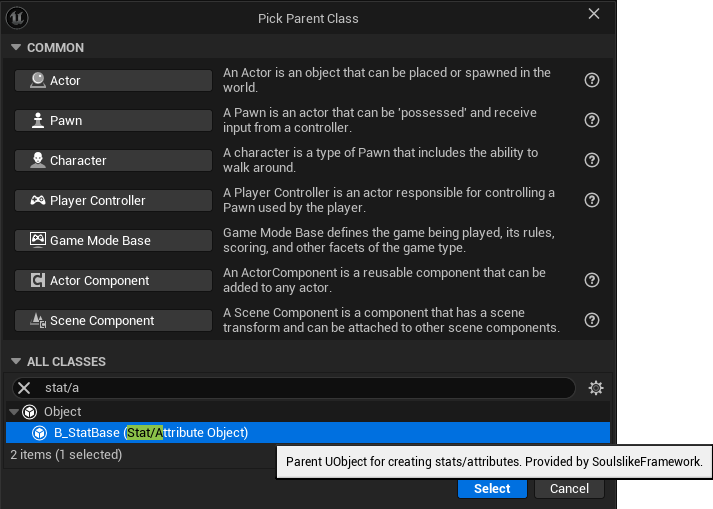Open help for Actor Component
This screenshot has width=713, height=509.
[x=592, y=280]
